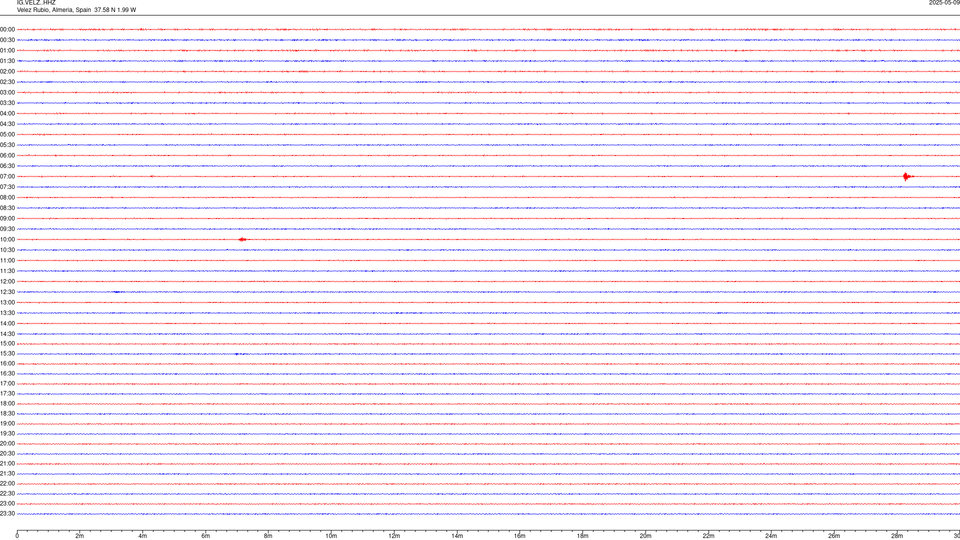Click the IG.VELZ..HHZ station code header
The height and width of the screenshot is (540, 960).
(x=36, y=2)
